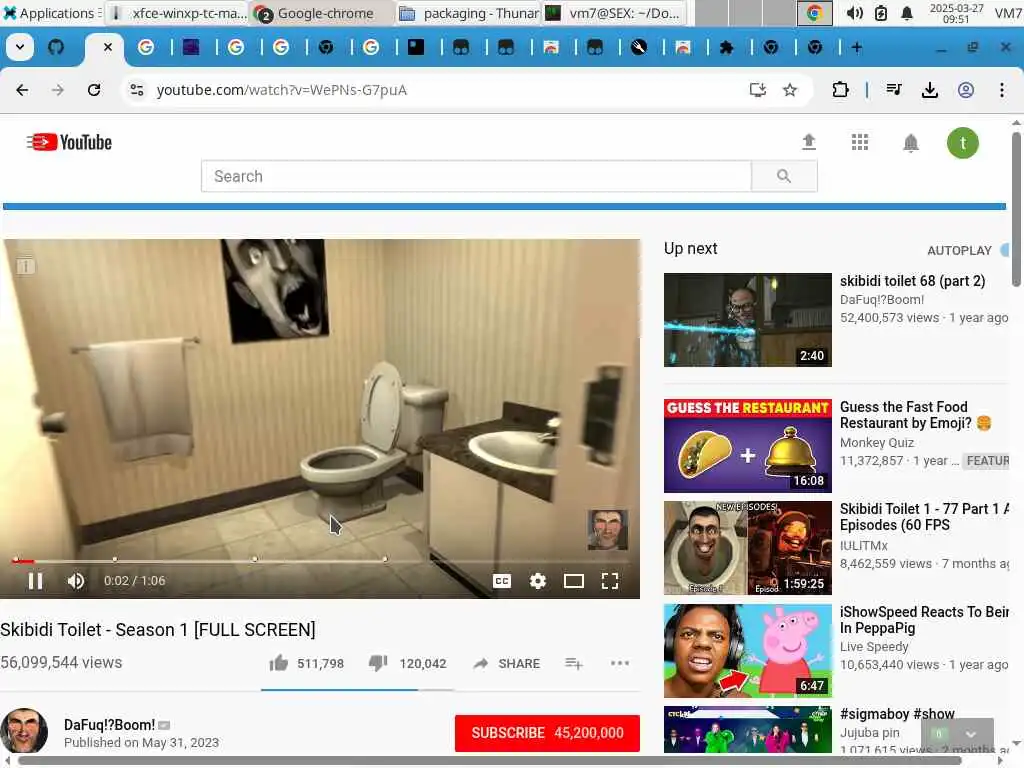Open Guess the Fast Food Restaurant title

click(915, 415)
